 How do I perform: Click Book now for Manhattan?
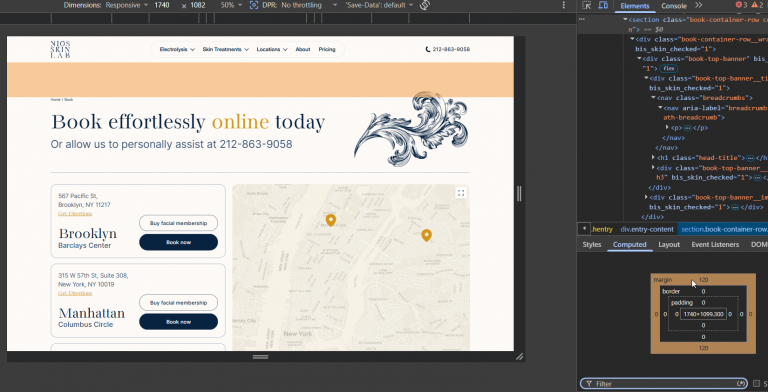pyautogui.click(x=178, y=322)
